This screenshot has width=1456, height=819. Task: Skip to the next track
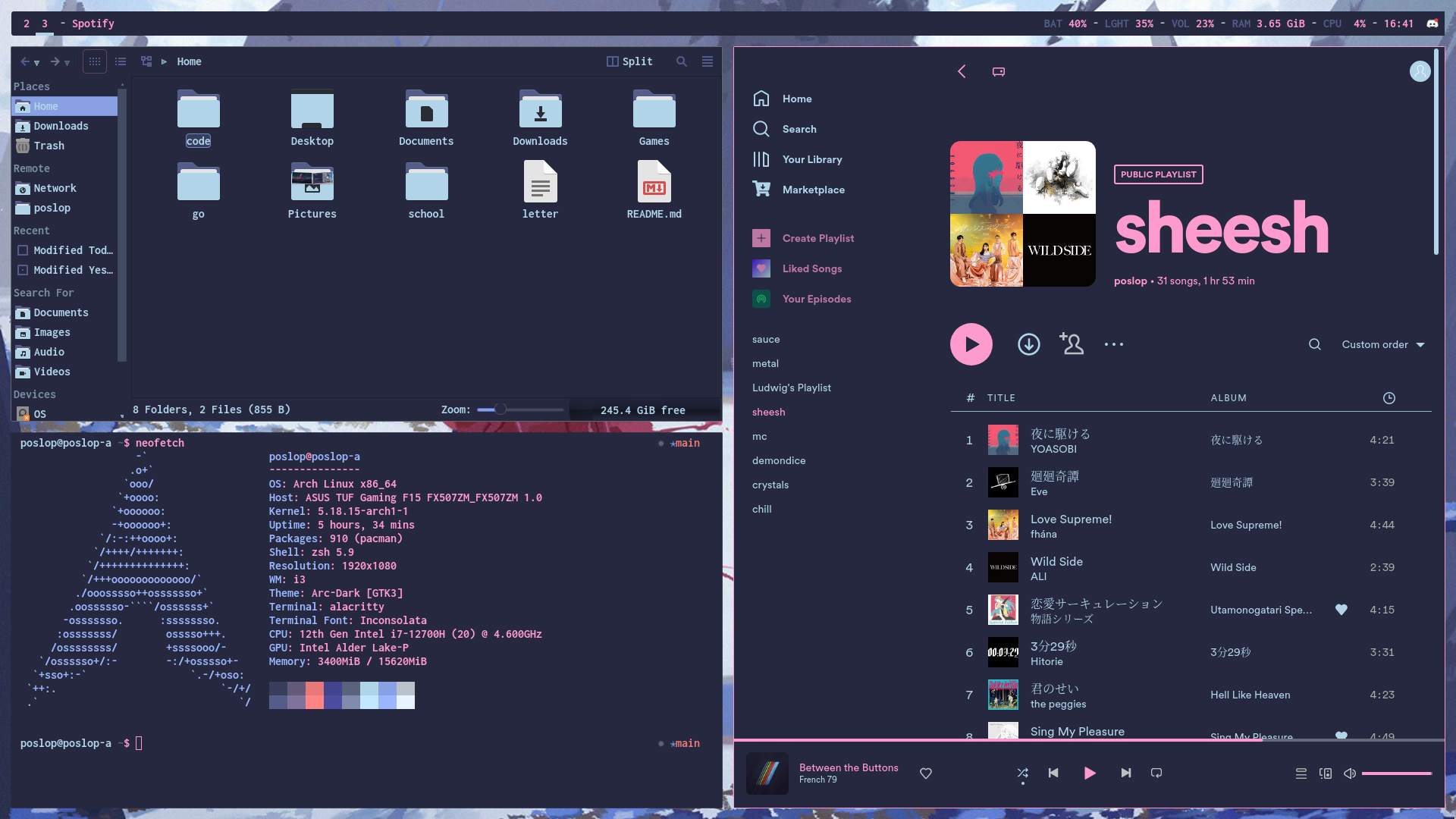1125,773
